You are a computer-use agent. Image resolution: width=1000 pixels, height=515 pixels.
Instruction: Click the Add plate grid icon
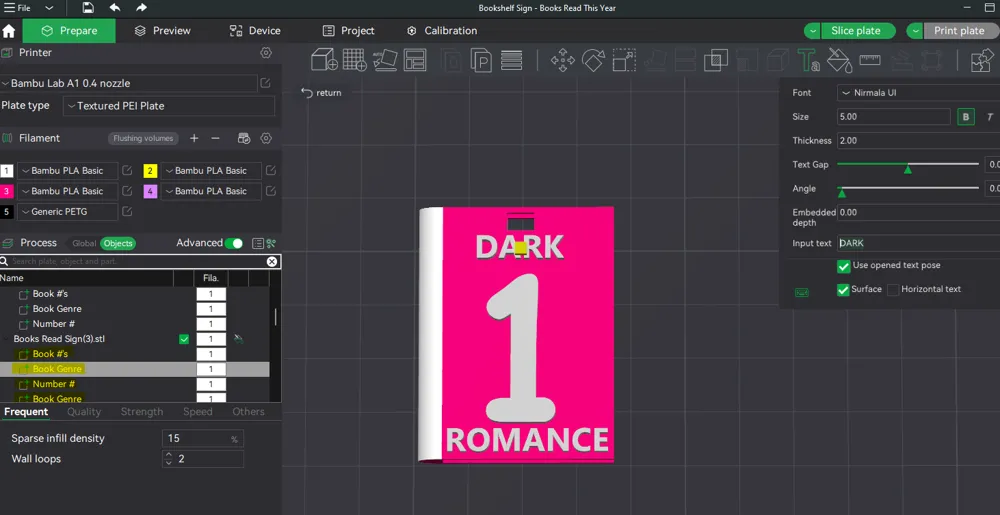354,61
